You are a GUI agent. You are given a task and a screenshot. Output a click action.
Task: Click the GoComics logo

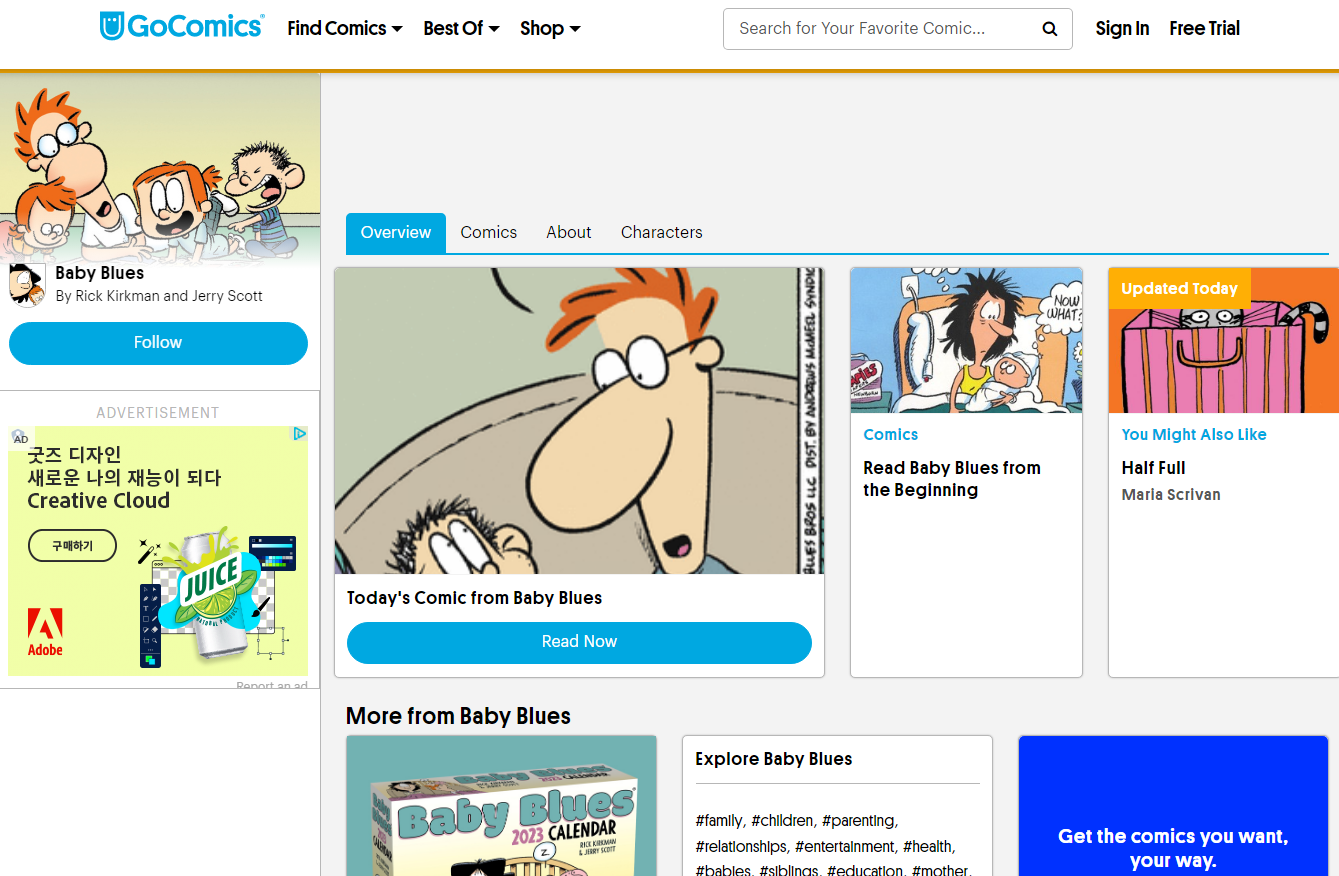(x=182, y=27)
